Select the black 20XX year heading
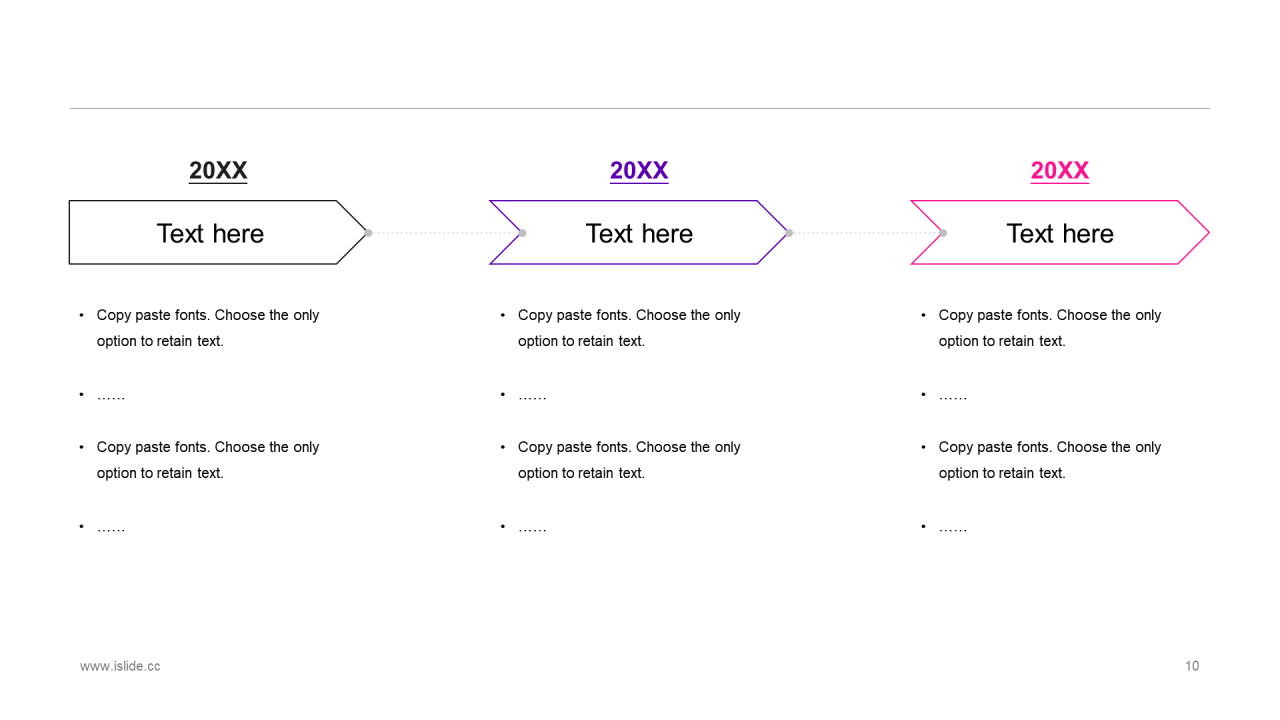 [218, 171]
